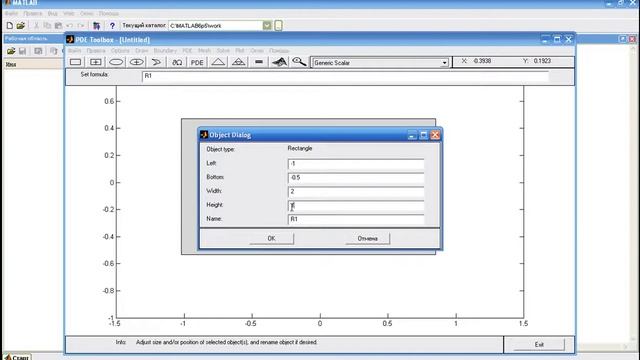The image size is (640, 360).
Task: Click Старт button on taskbar
Action: (17, 357)
